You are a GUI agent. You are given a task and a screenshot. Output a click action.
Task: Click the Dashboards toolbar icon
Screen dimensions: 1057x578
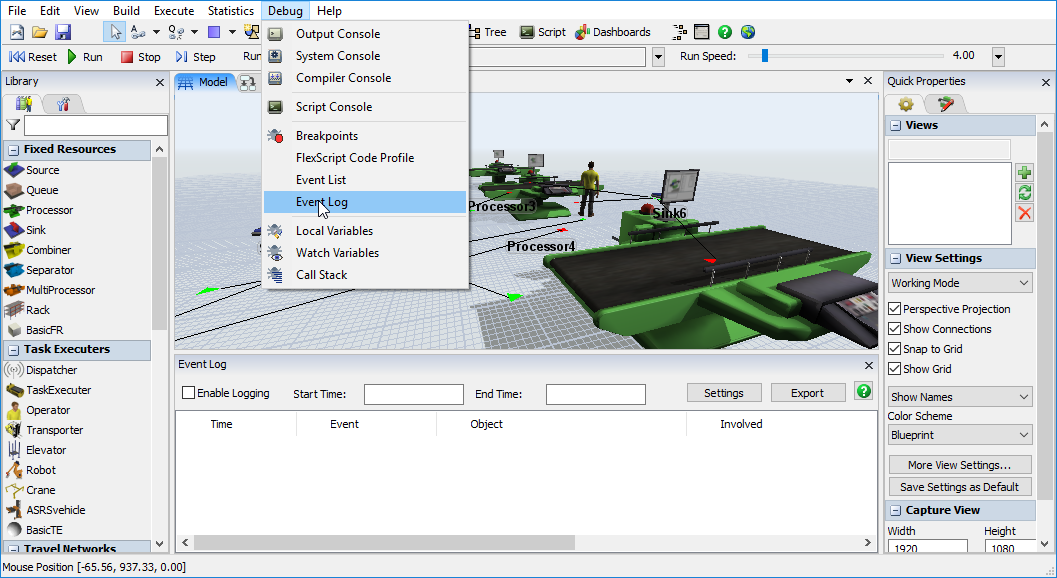coord(612,32)
